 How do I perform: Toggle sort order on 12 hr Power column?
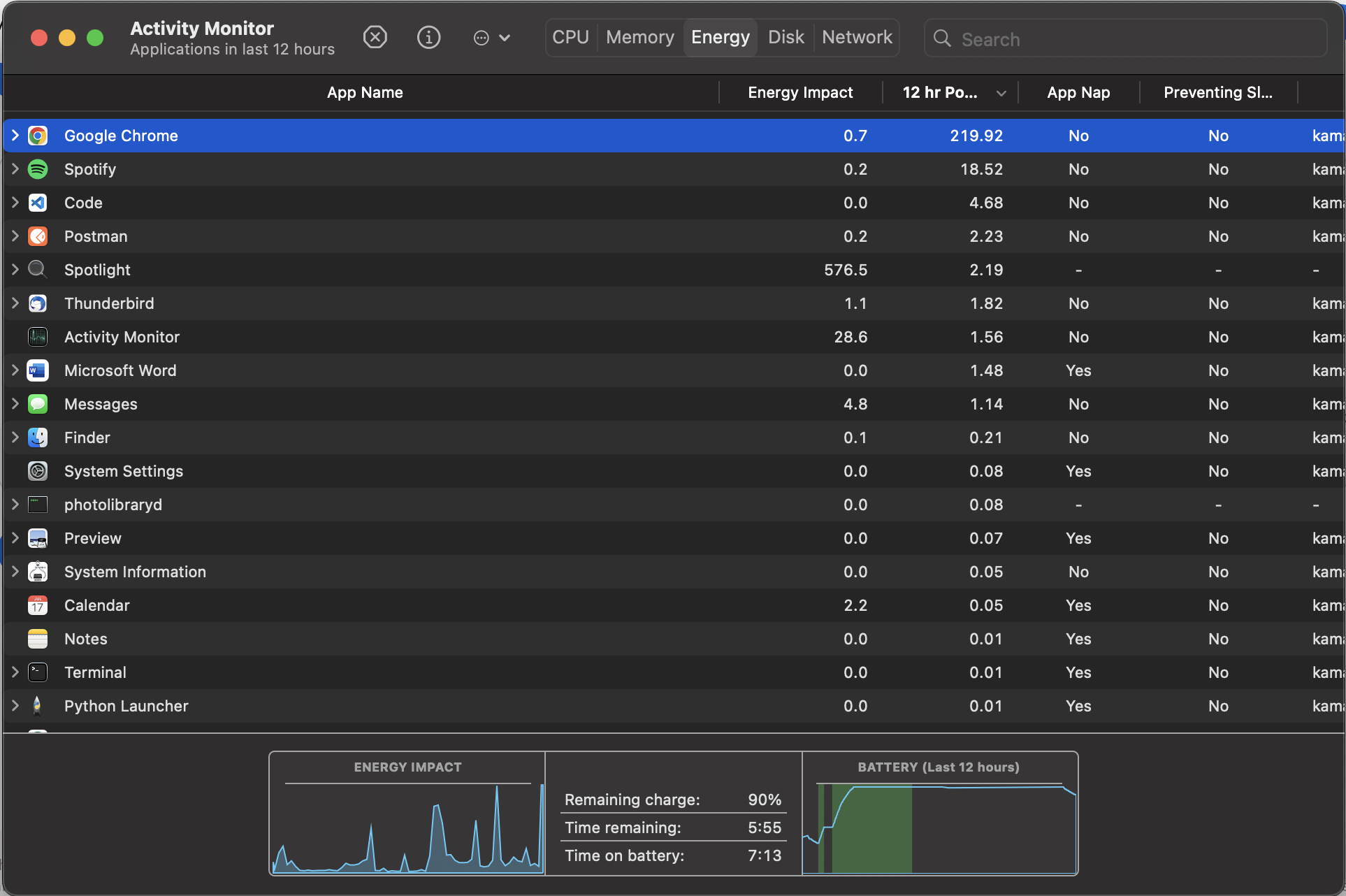(950, 92)
